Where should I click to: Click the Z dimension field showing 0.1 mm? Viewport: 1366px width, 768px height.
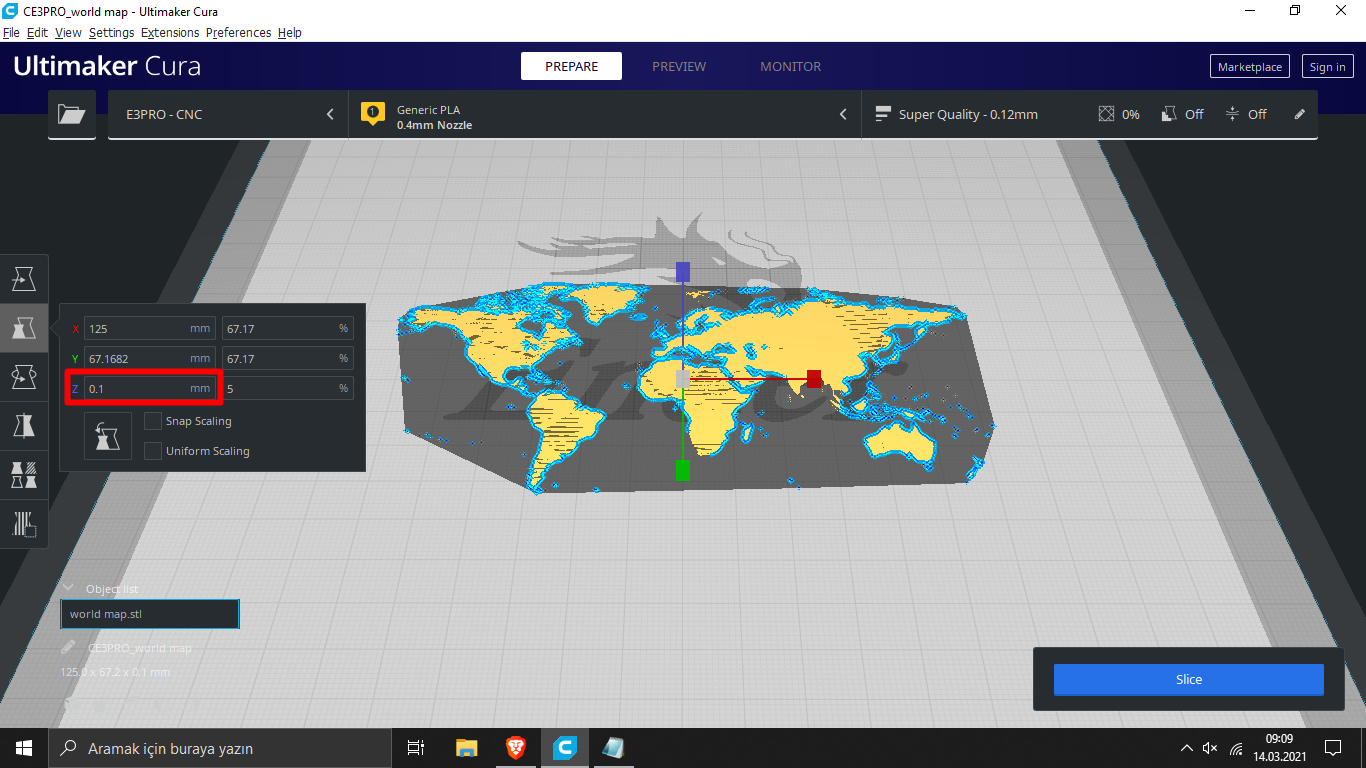point(150,388)
